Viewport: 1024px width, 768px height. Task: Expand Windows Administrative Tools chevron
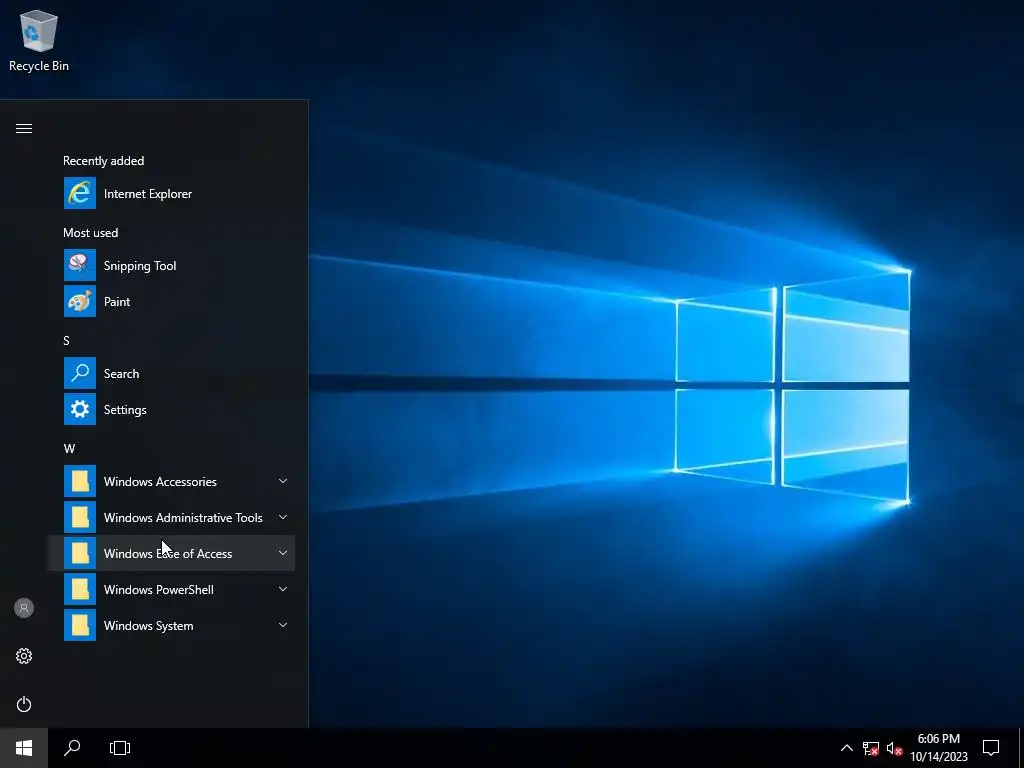283,517
